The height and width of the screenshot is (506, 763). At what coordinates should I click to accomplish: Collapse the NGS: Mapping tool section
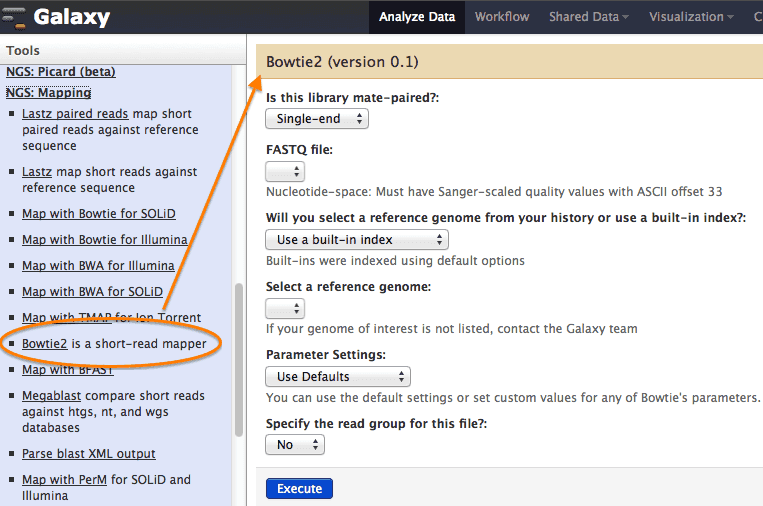tap(49, 93)
